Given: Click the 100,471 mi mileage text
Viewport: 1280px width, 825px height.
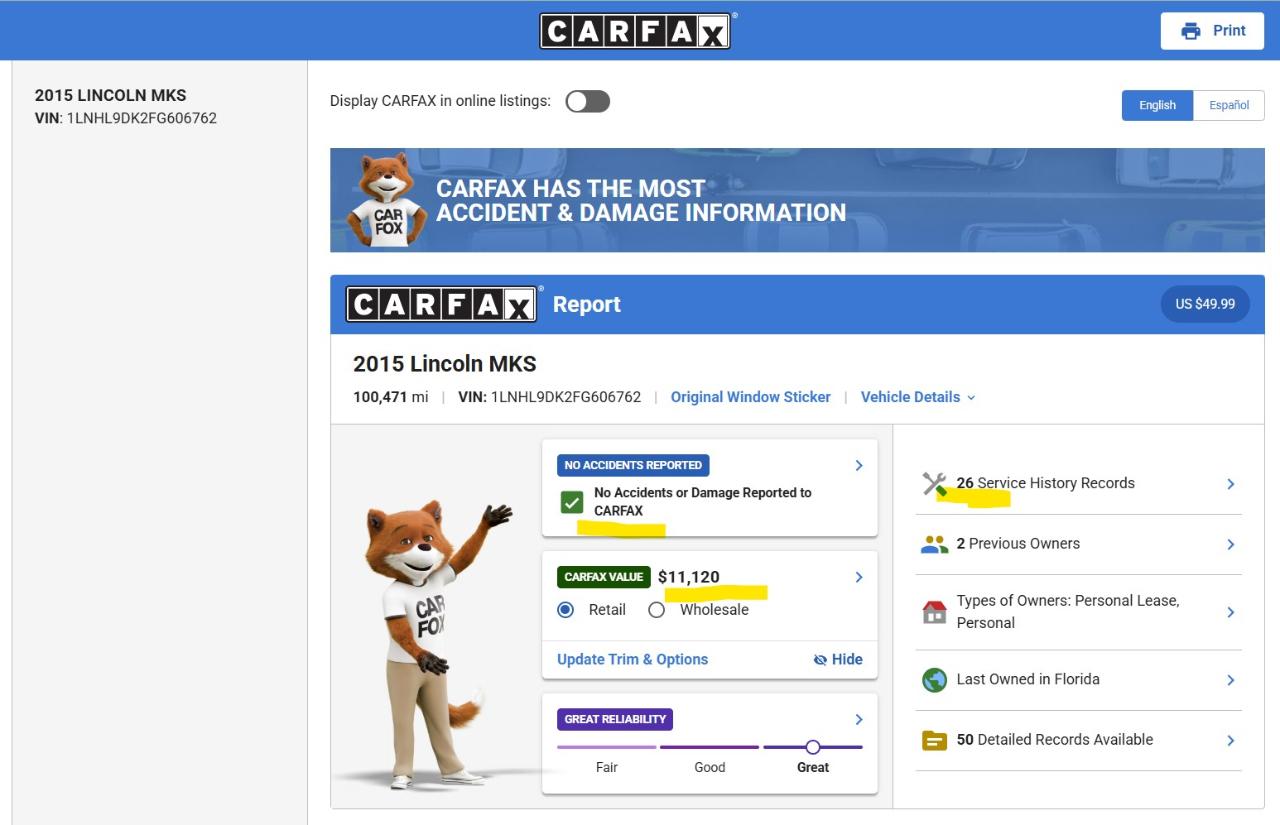Looking at the screenshot, I should pos(391,397).
